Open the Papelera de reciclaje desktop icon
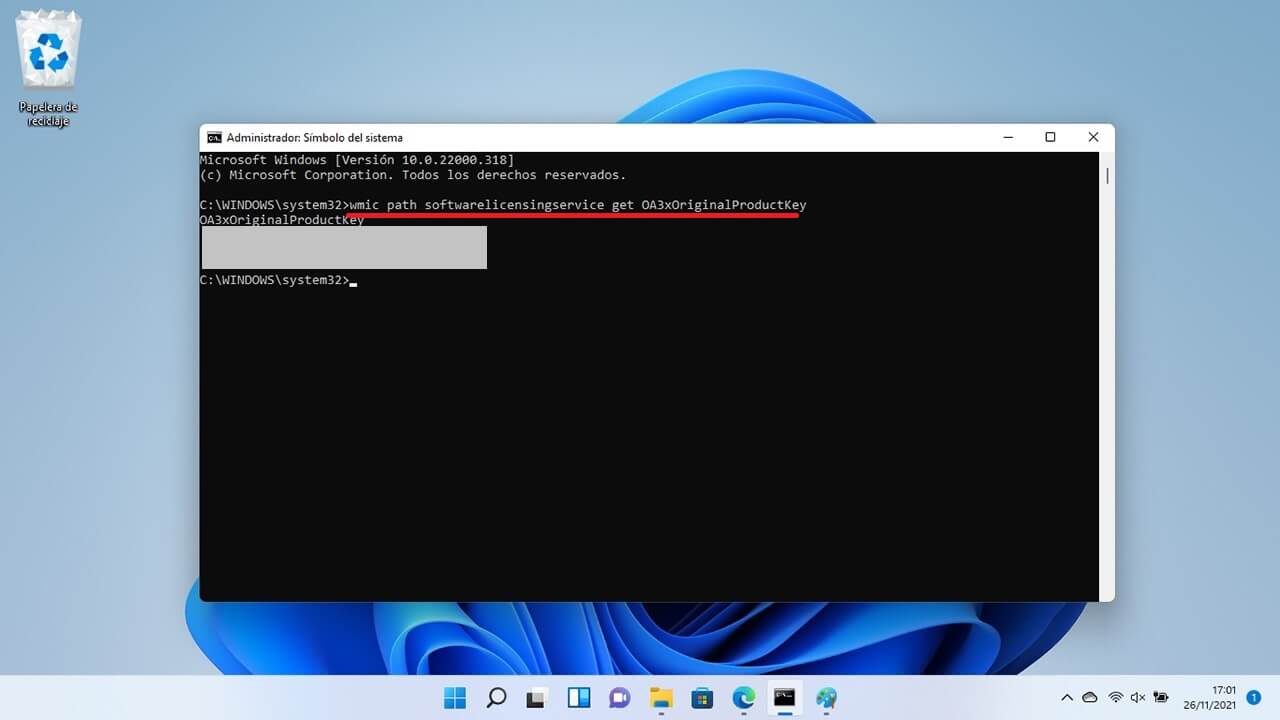Viewport: 1280px width, 720px height. pos(48,68)
